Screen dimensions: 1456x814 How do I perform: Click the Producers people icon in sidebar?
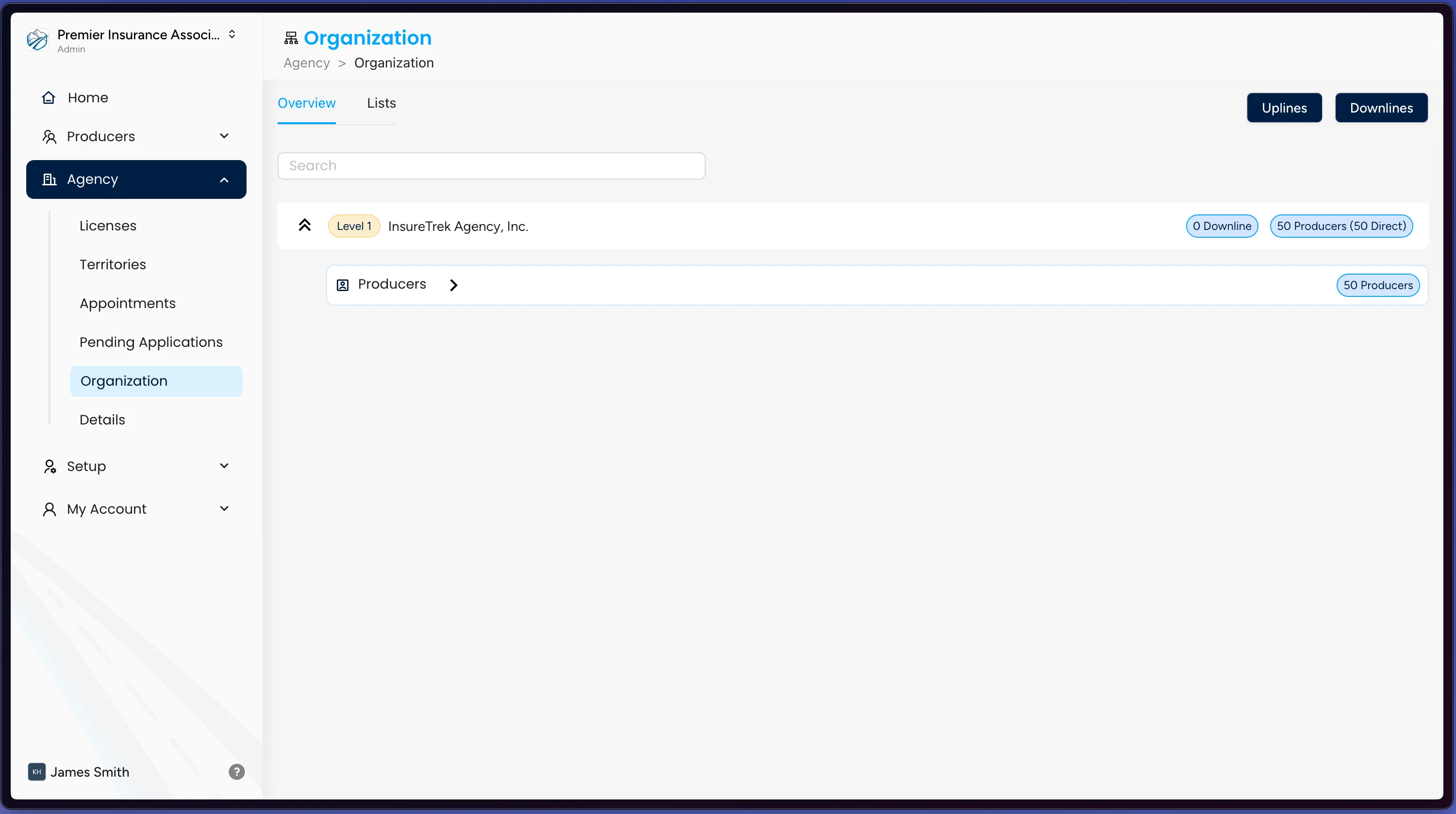tap(49, 136)
